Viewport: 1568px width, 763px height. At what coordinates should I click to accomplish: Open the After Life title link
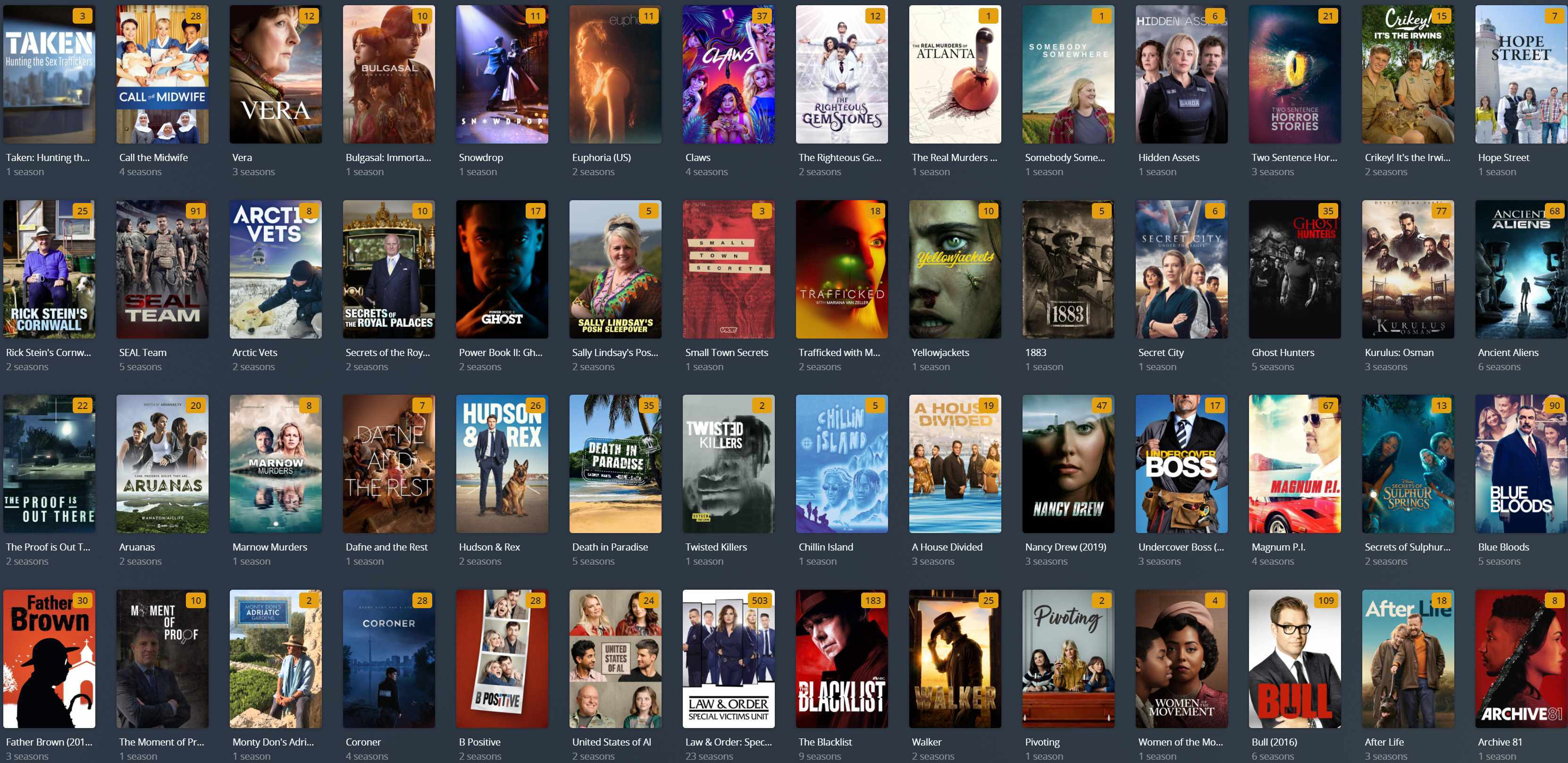pyautogui.click(x=1384, y=742)
